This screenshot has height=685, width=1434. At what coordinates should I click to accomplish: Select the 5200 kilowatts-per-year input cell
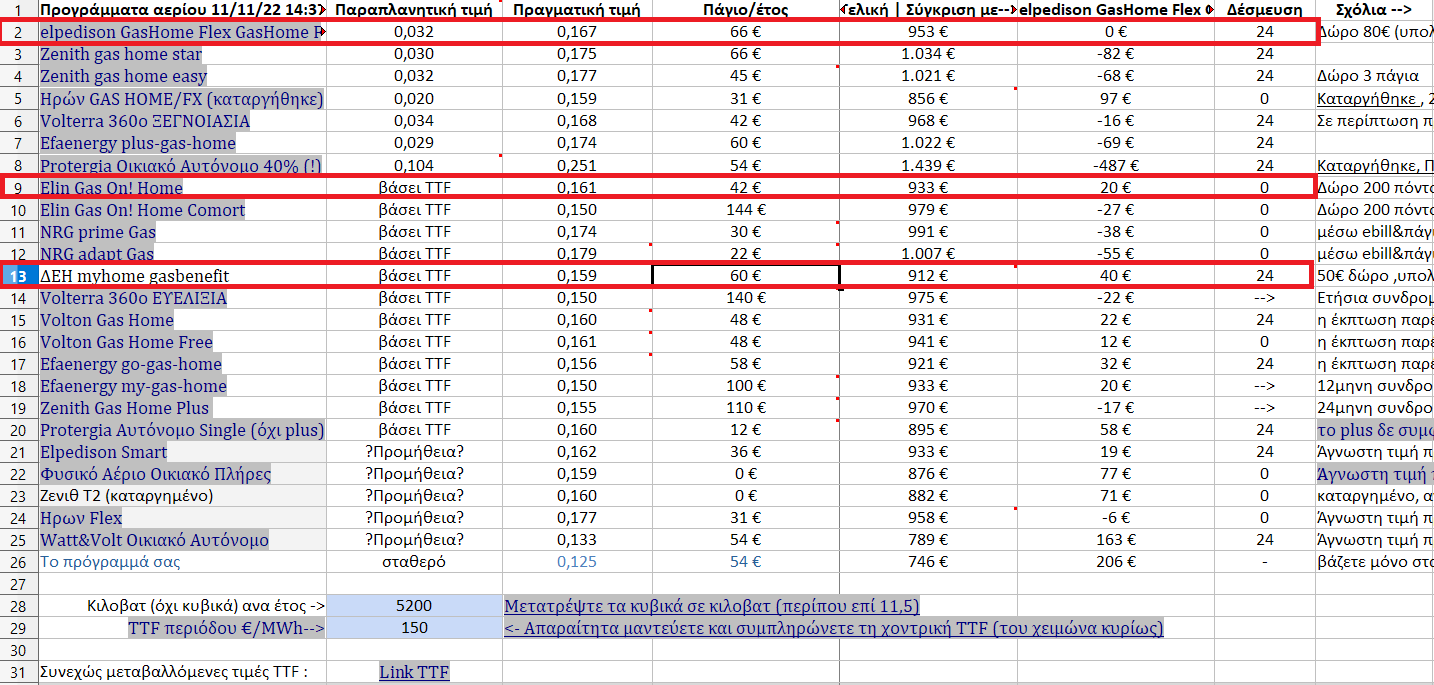click(x=413, y=606)
